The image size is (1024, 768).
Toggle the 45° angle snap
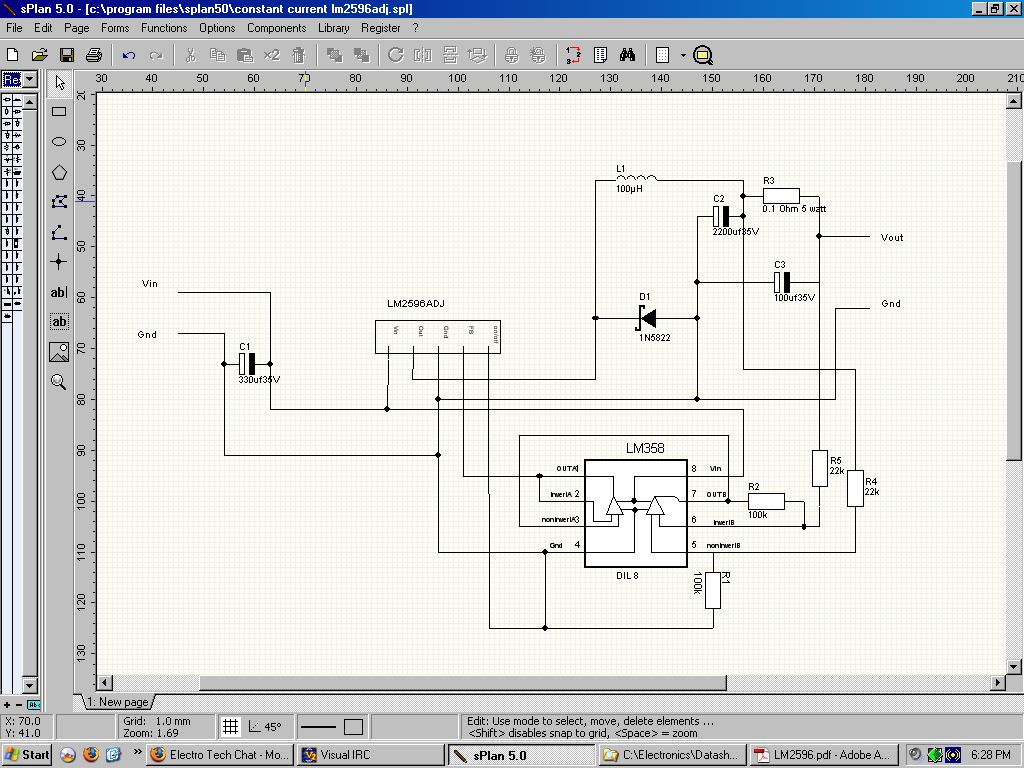click(x=266, y=727)
